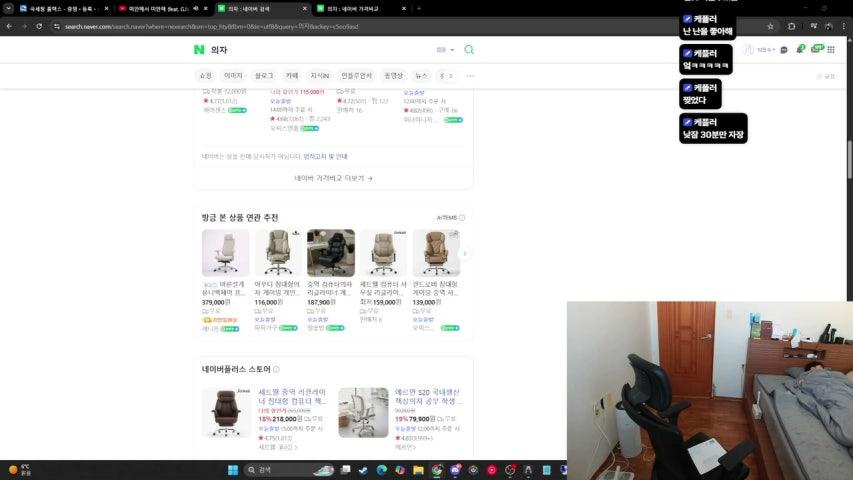Click the AiTEMS info icon
This screenshot has width=853, height=480.
[462, 218]
